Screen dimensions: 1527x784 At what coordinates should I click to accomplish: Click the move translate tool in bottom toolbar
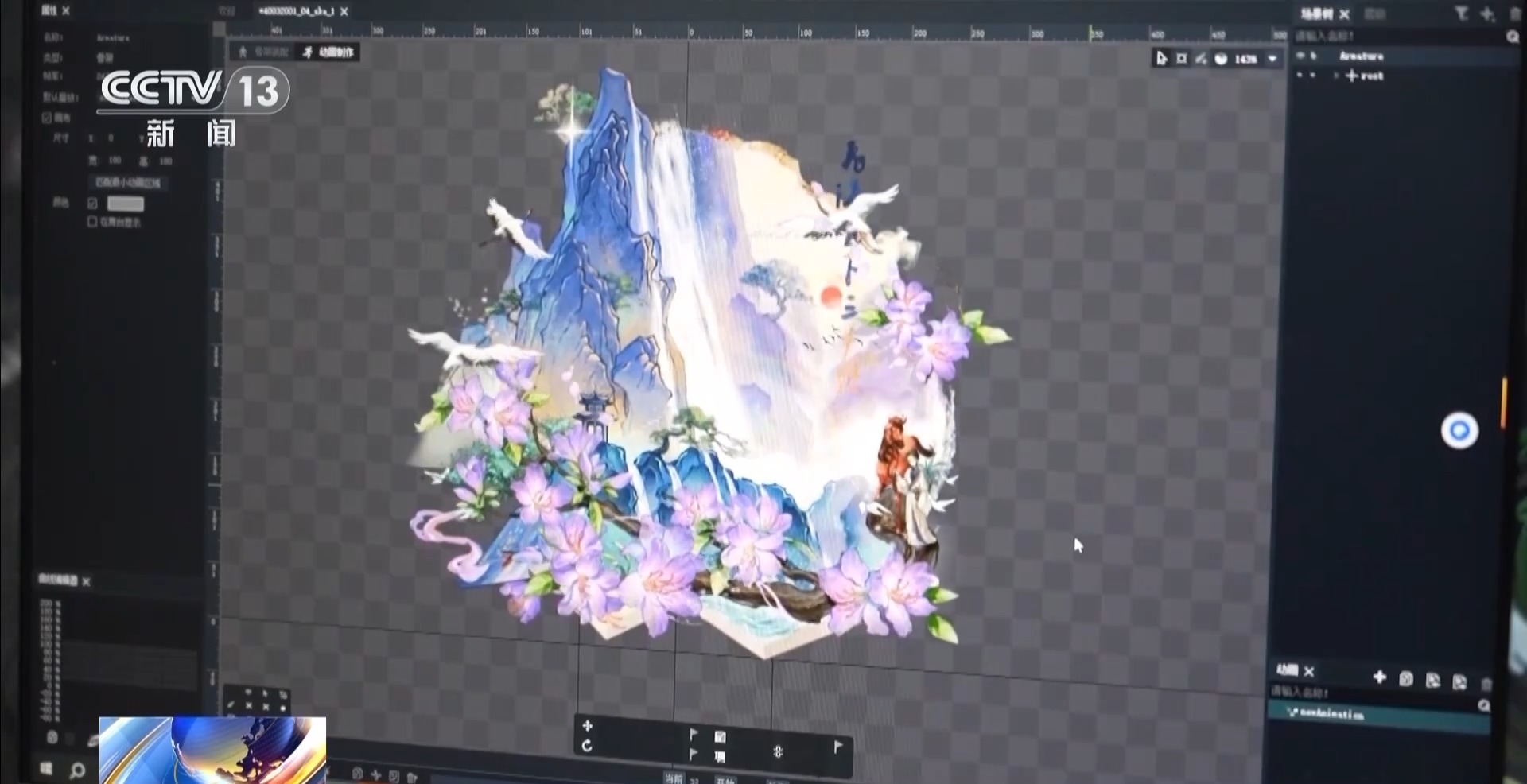tap(587, 726)
